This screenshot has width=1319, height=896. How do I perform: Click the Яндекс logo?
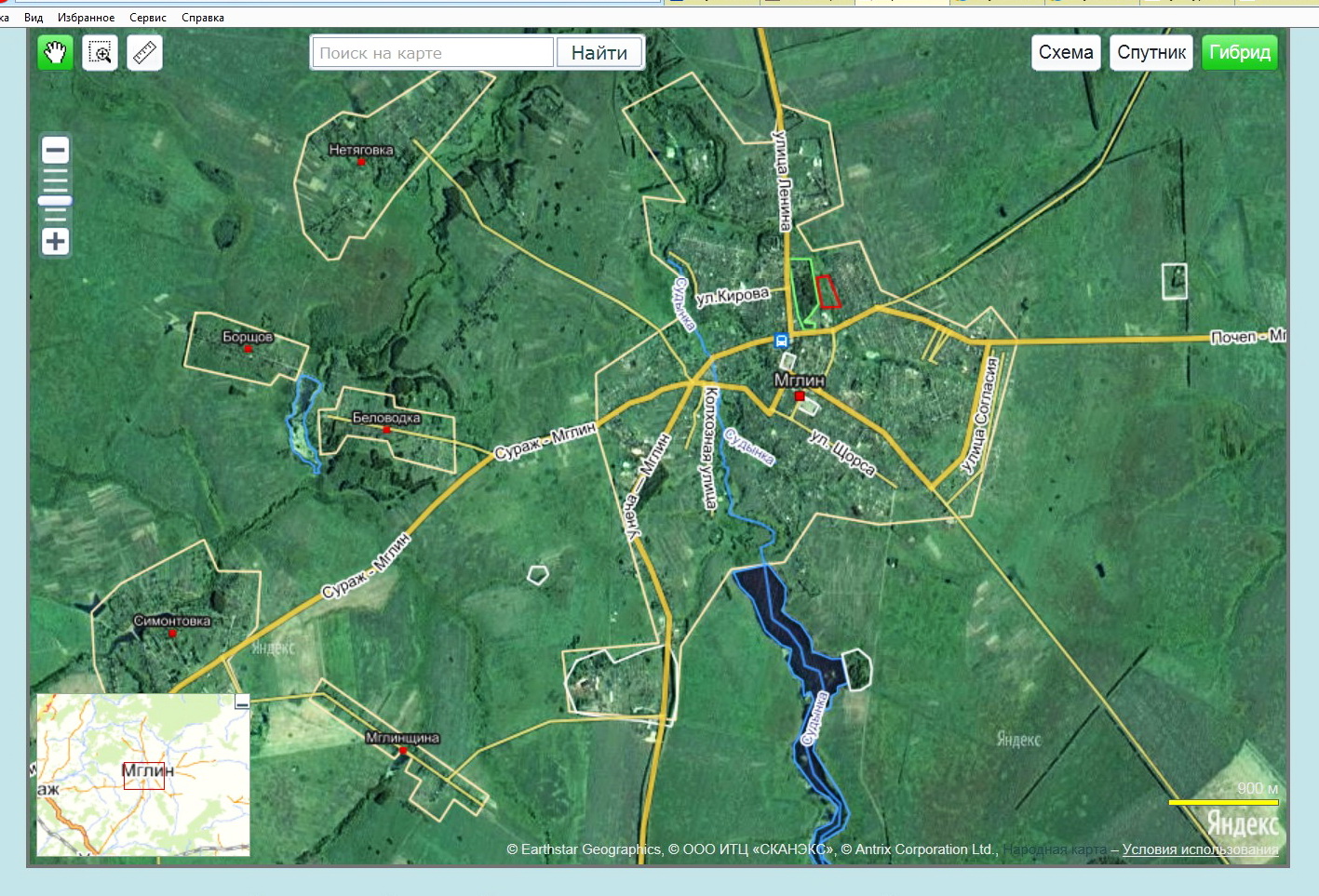pyautogui.click(x=1243, y=824)
